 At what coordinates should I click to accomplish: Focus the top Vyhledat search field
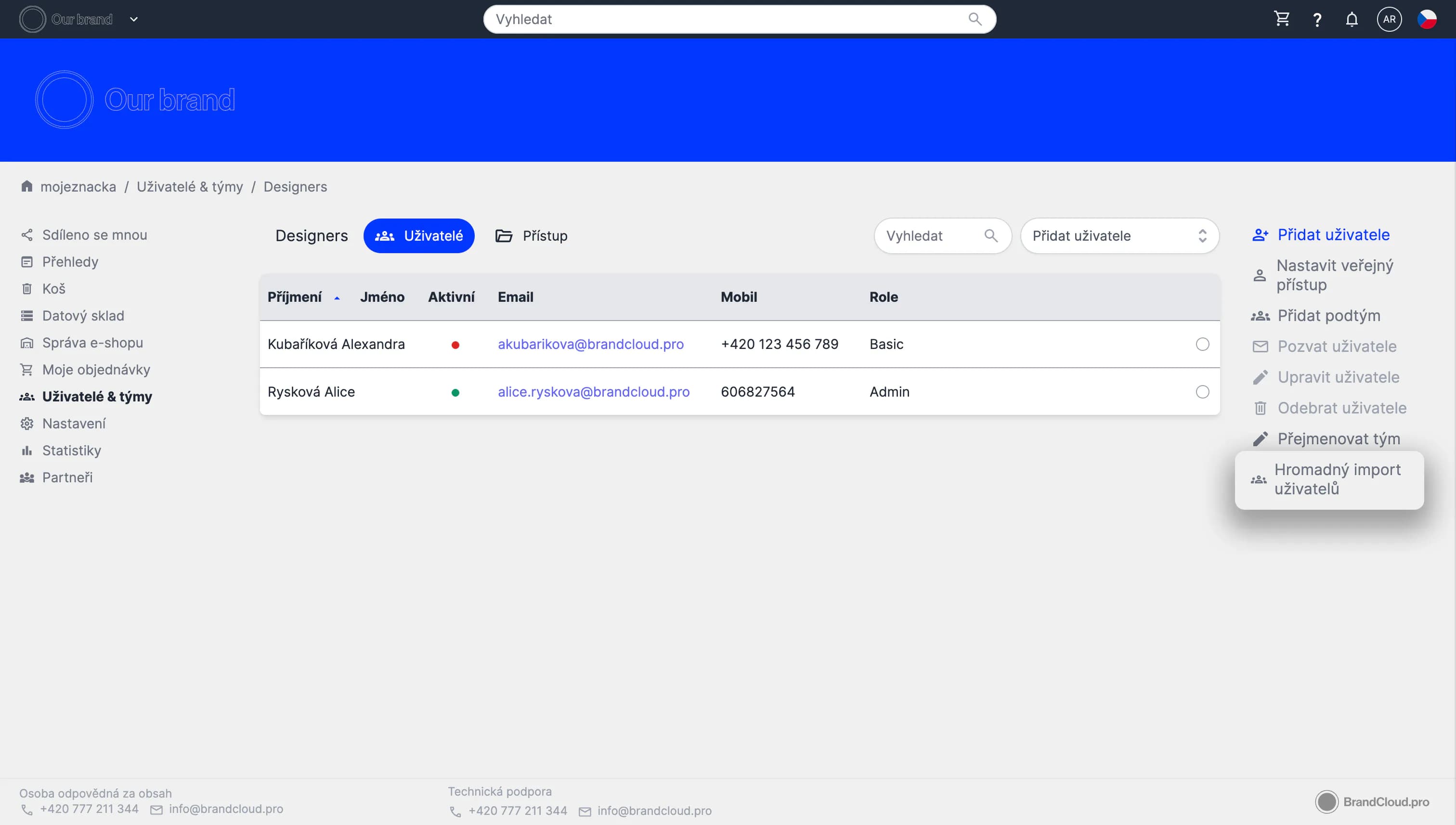point(726,19)
